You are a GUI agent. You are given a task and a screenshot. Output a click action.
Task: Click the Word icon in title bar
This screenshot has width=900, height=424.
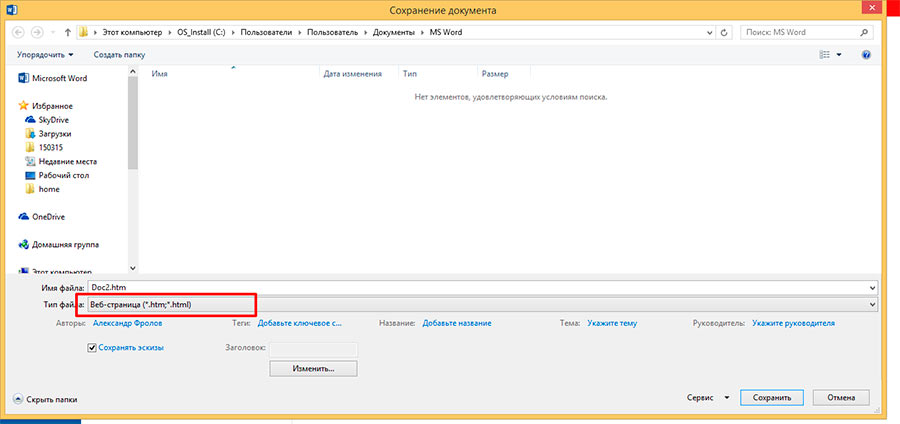point(11,10)
